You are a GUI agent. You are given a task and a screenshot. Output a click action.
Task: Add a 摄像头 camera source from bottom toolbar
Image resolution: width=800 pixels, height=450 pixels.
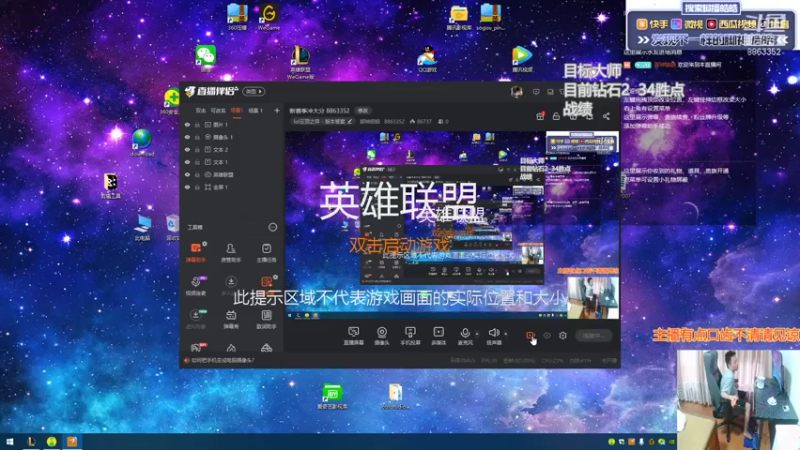point(382,336)
